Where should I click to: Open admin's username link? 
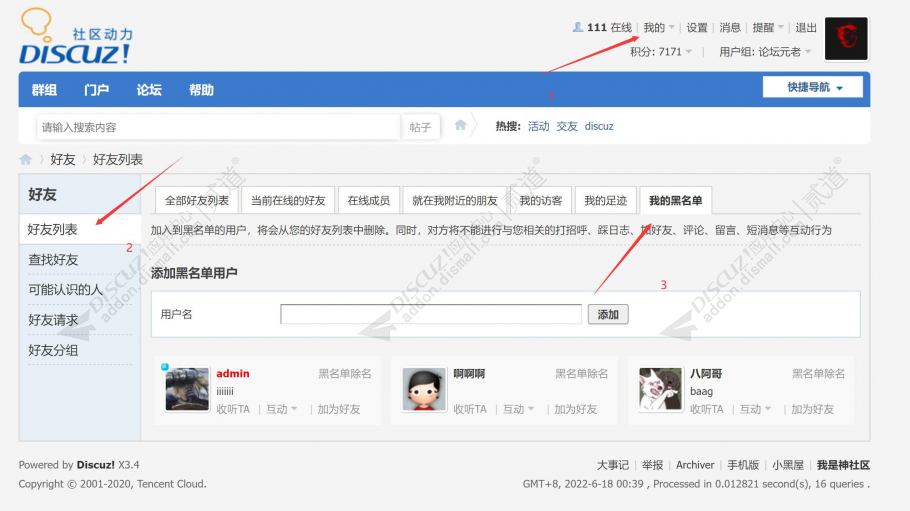233,373
